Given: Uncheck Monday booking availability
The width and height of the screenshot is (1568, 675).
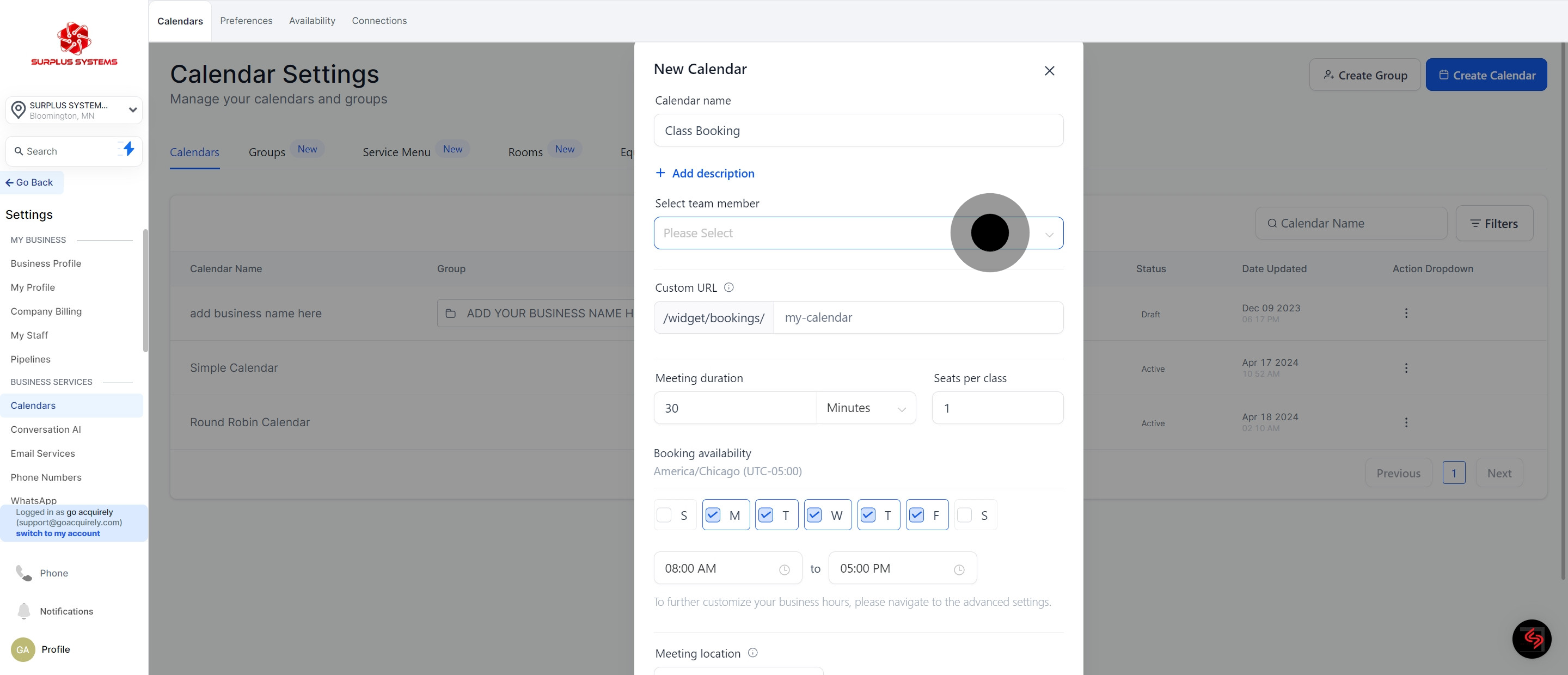Looking at the screenshot, I should click(713, 515).
